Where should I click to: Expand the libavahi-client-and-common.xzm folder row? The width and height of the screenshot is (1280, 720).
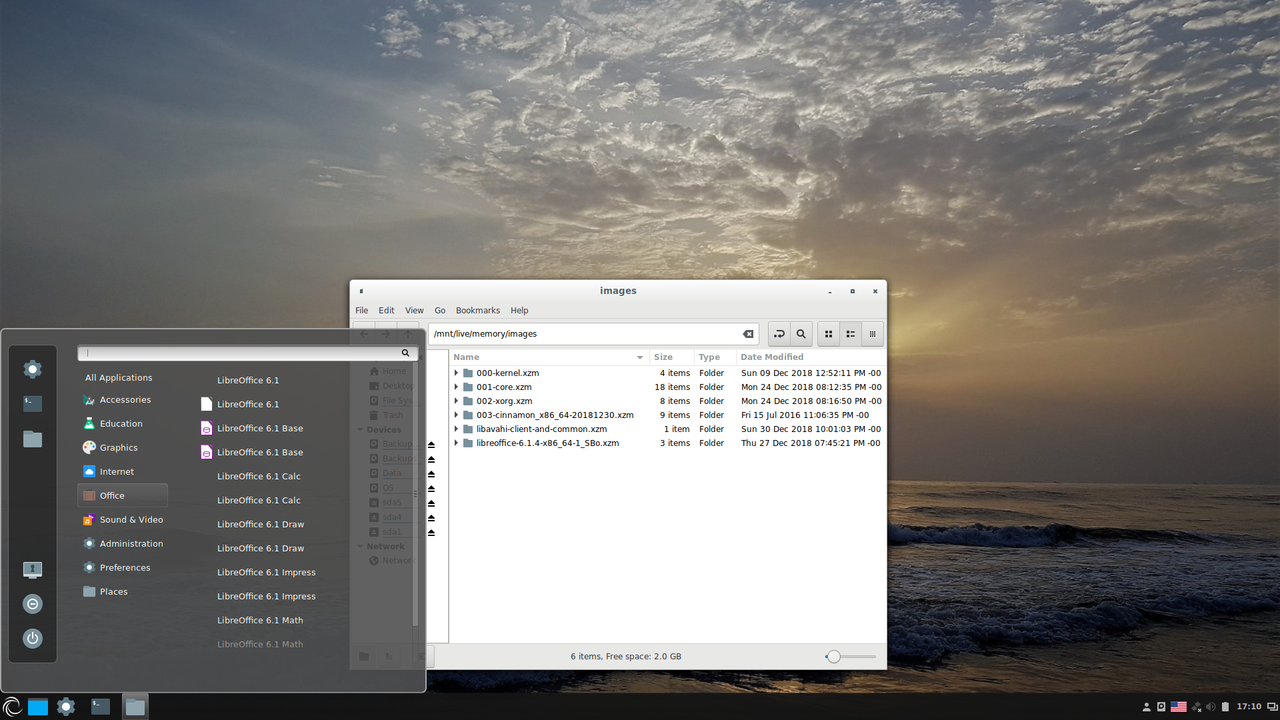coord(456,429)
